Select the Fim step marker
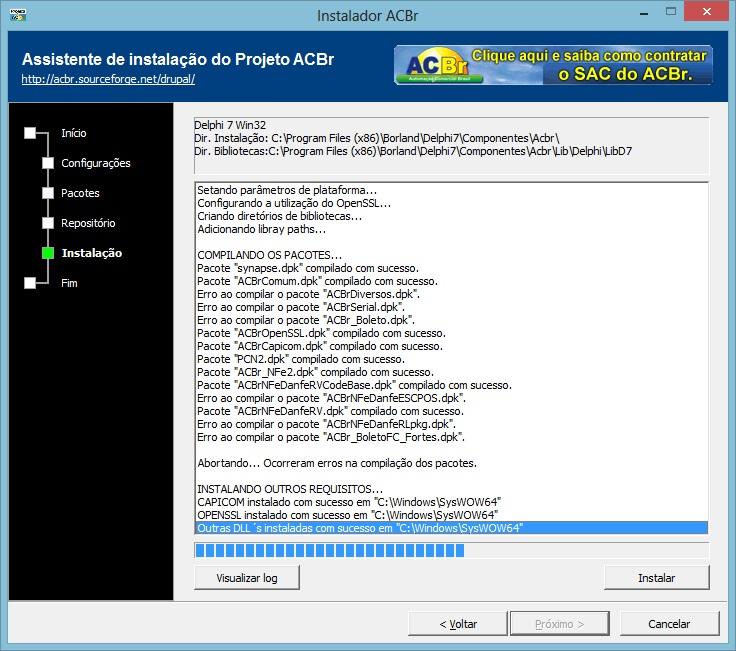736x651 pixels. click(x=30, y=283)
